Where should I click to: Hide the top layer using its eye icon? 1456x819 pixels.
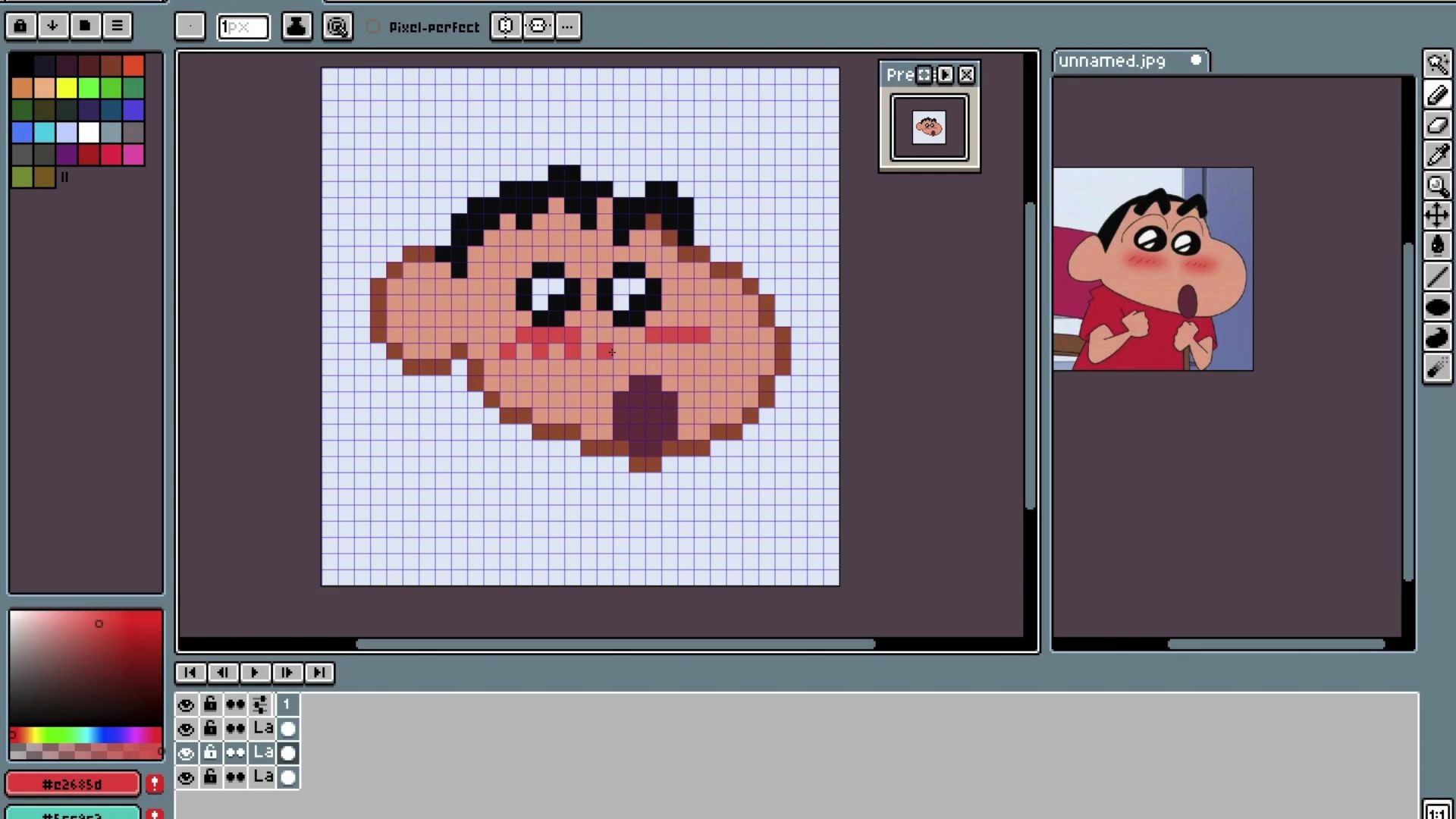(186, 729)
